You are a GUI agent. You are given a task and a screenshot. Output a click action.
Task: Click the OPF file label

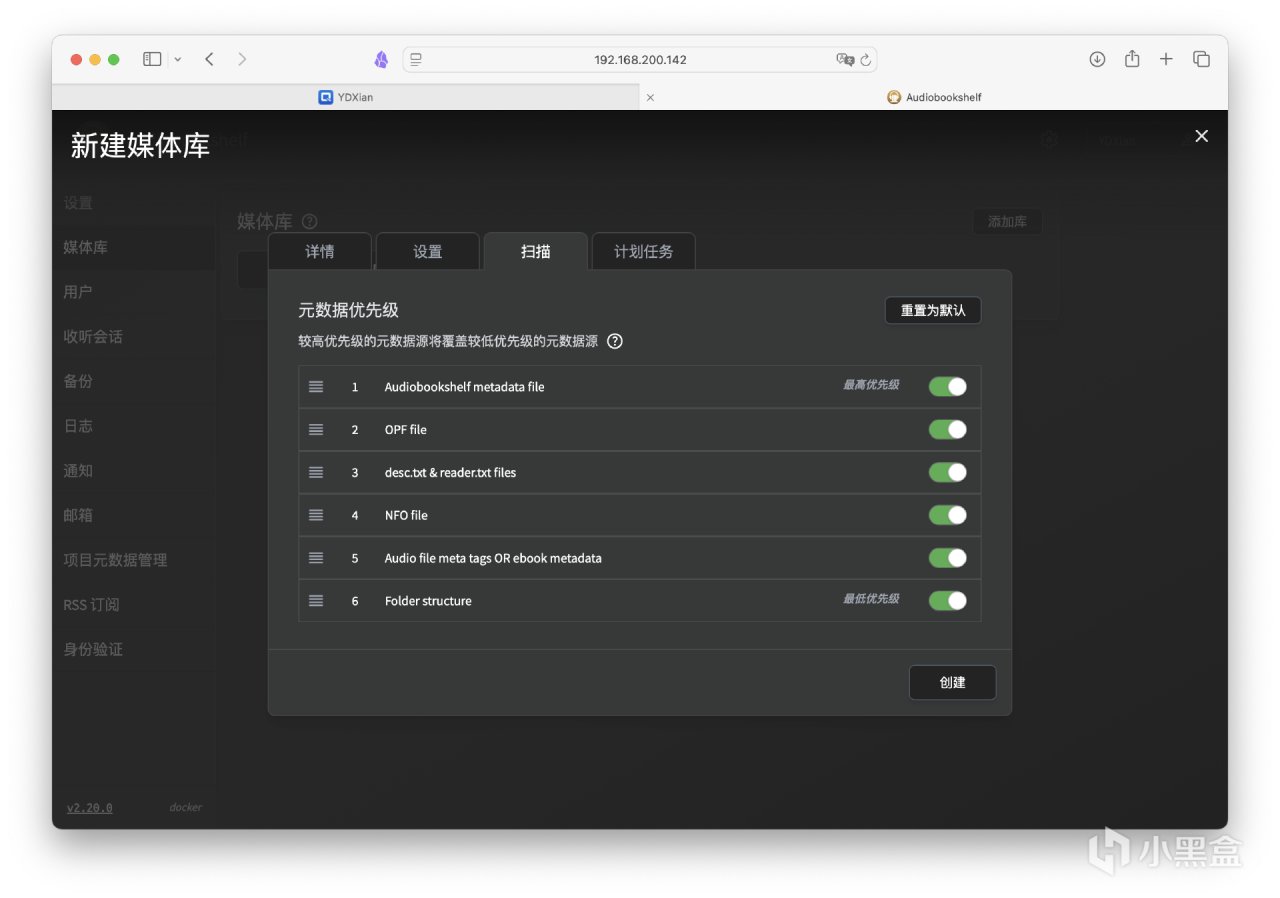(406, 430)
